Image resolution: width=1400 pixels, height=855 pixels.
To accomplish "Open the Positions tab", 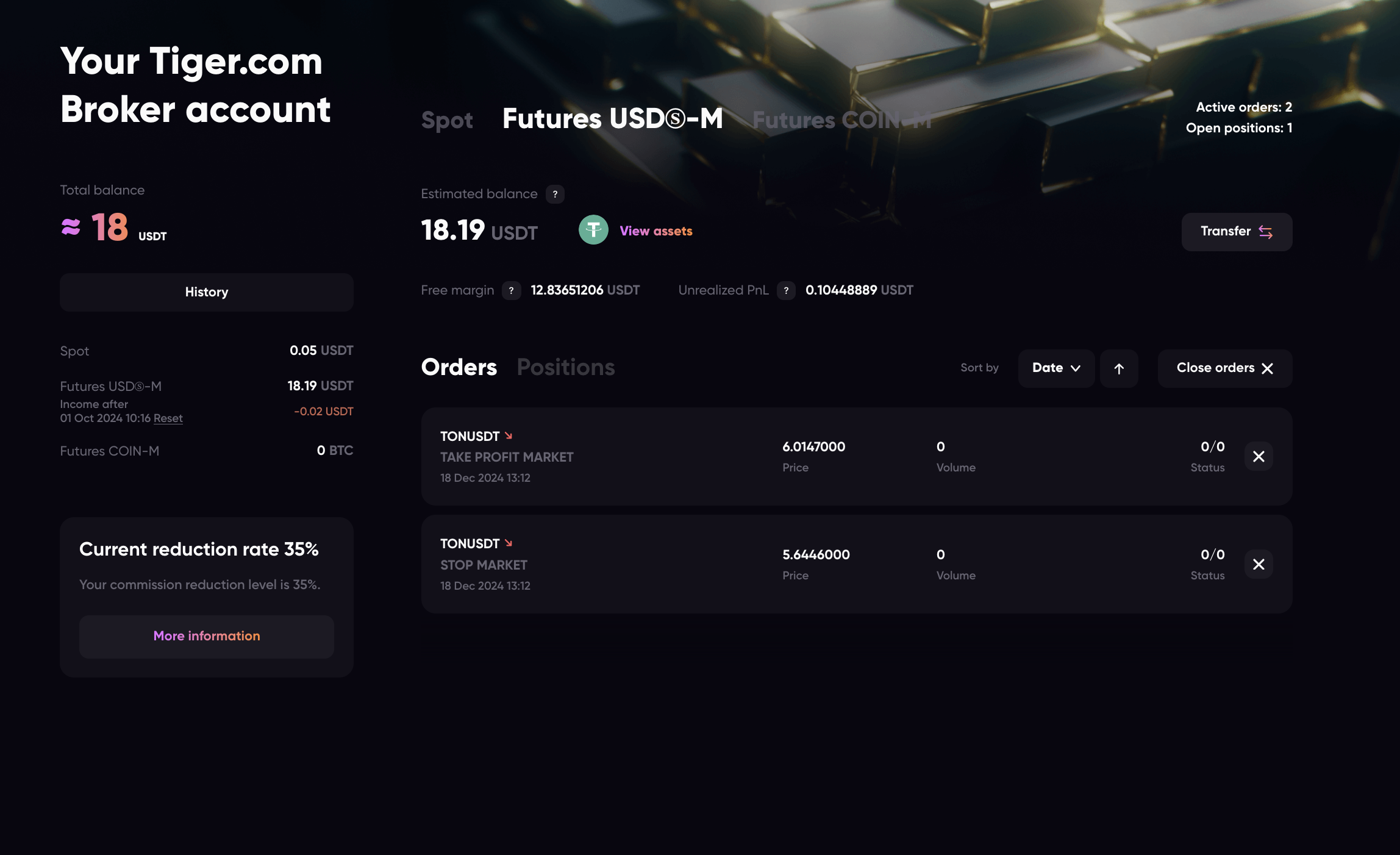I will (565, 367).
